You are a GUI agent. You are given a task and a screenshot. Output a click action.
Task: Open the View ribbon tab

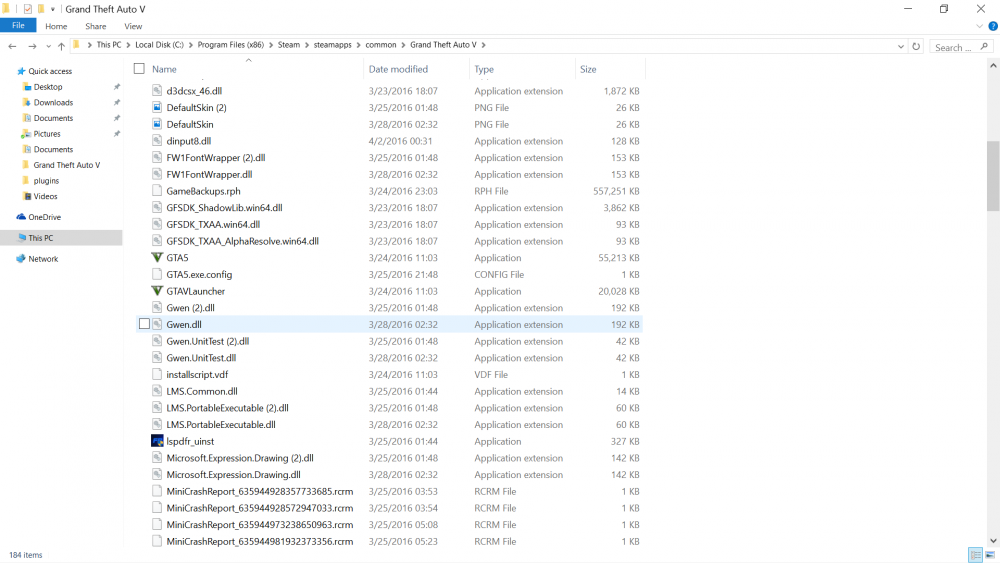[x=133, y=26]
